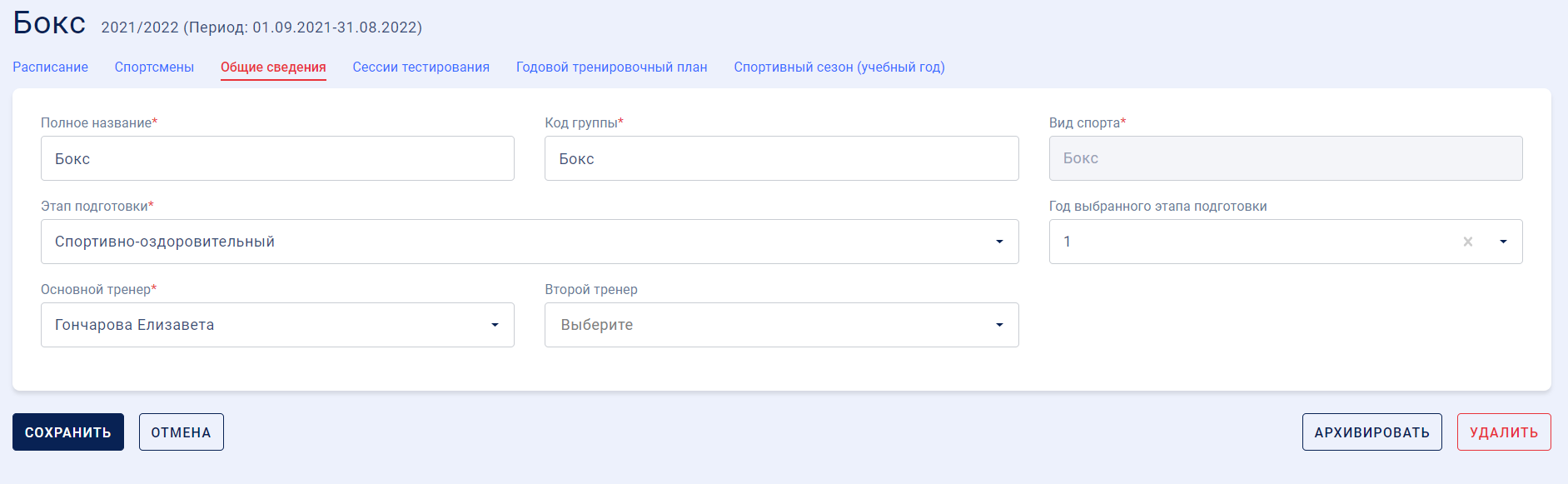Expand Год выбранного этапа подготовки dropdown arrow
Image resolution: width=1568 pixels, height=484 pixels.
point(1503,242)
